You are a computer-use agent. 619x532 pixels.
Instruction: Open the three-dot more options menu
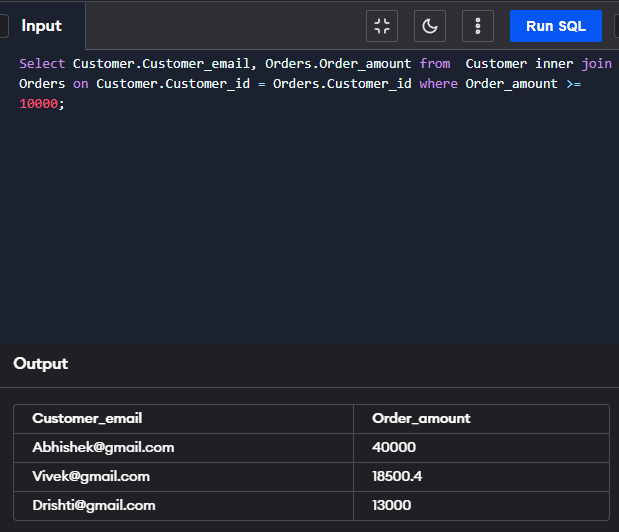click(478, 26)
